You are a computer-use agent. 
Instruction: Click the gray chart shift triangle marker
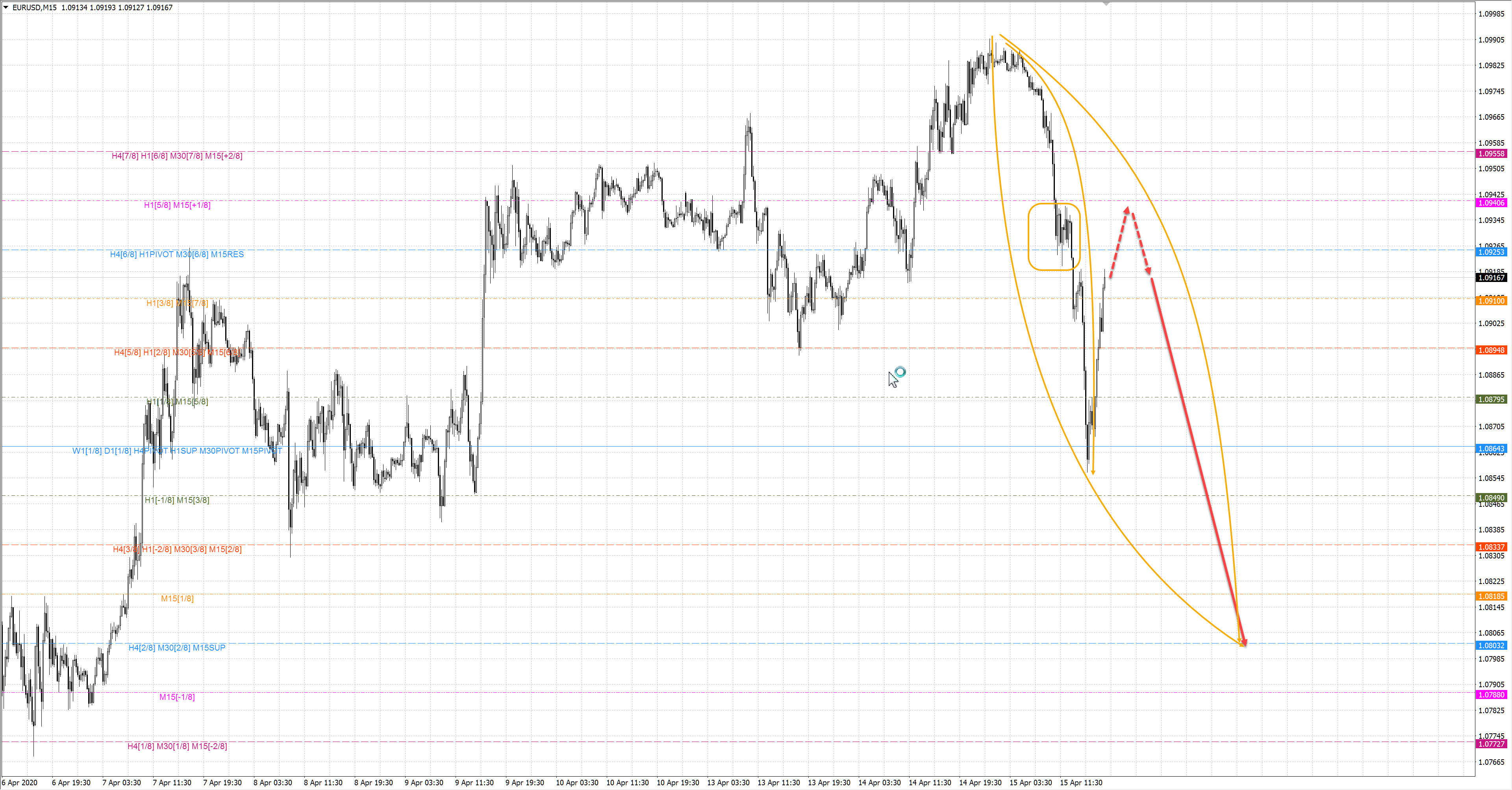click(x=1106, y=4)
